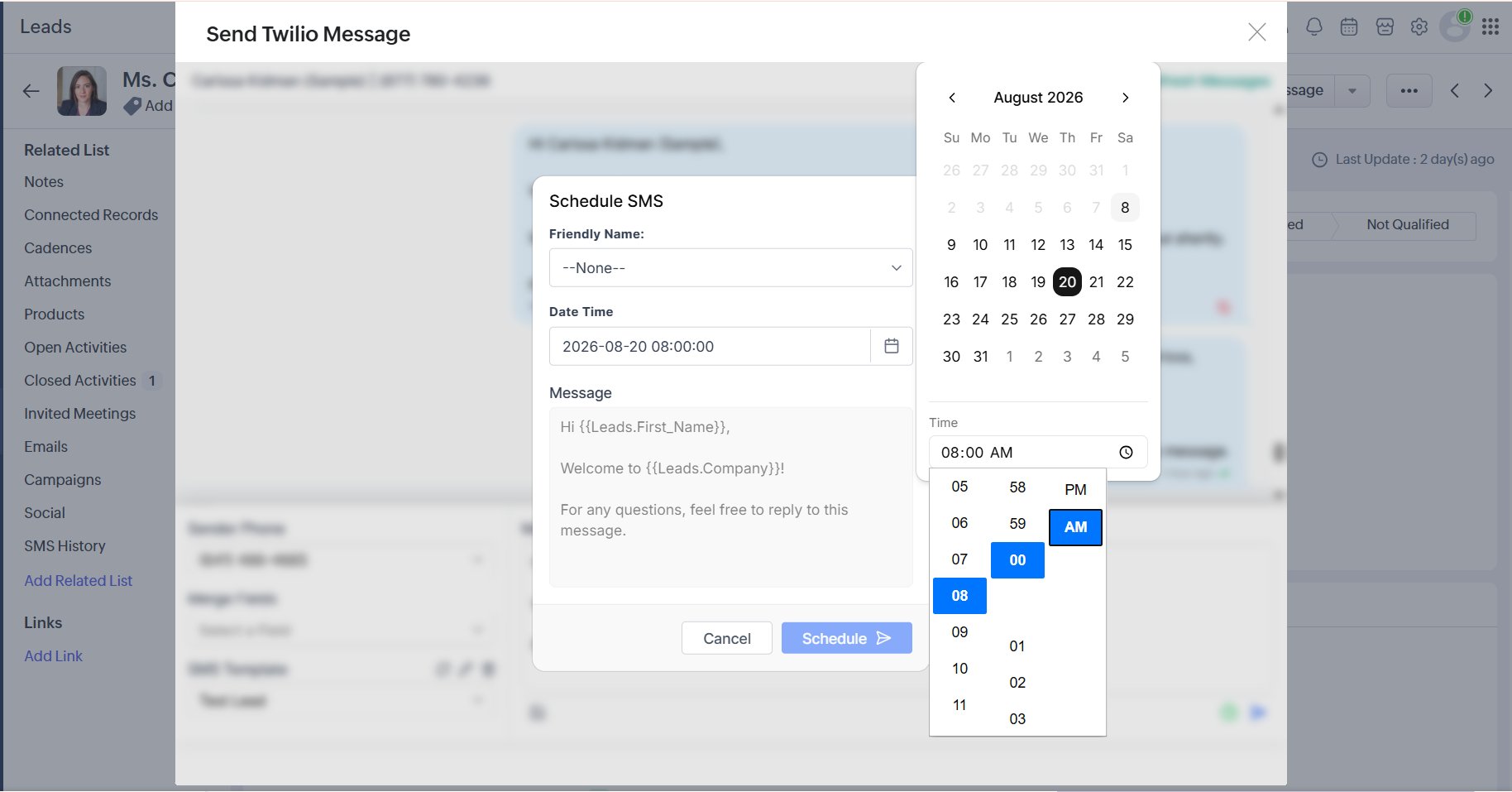Open Open Activities in Related List
The width and height of the screenshot is (1512, 792).
(x=75, y=348)
